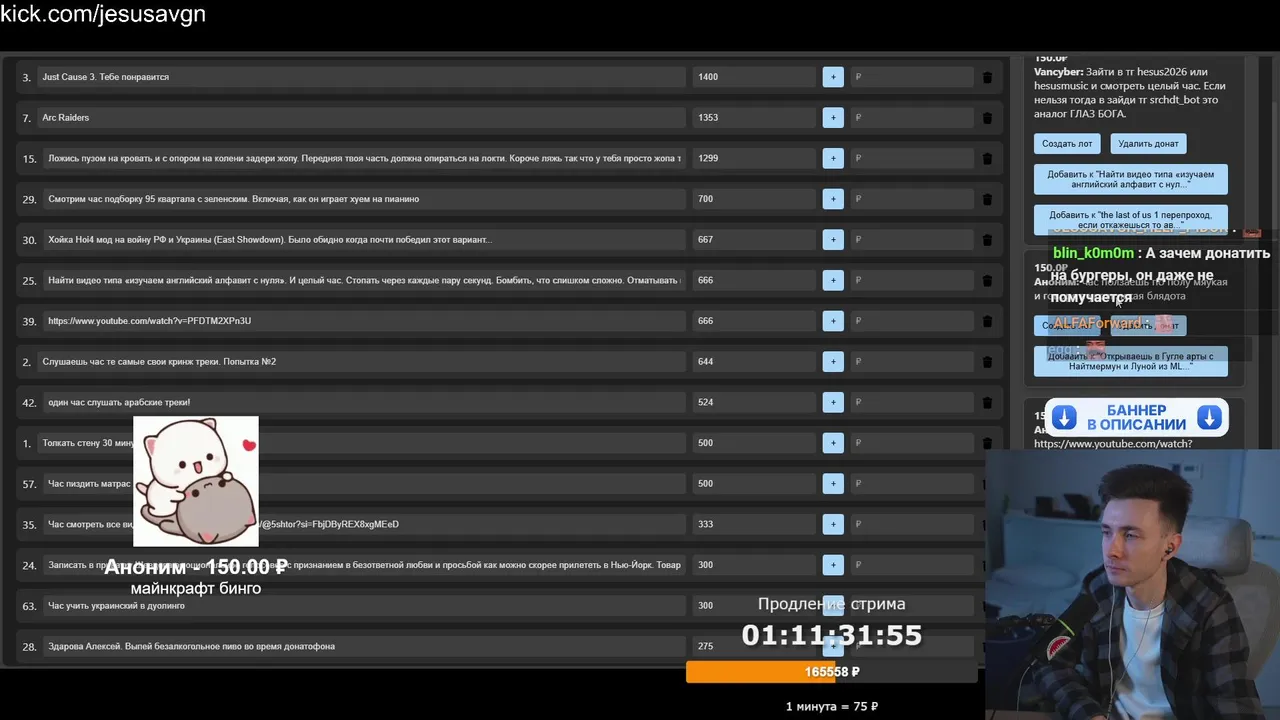Click trash icon on lot 1 row
The image size is (1280, 720).
pyautogui.click(x=988, y=443)
